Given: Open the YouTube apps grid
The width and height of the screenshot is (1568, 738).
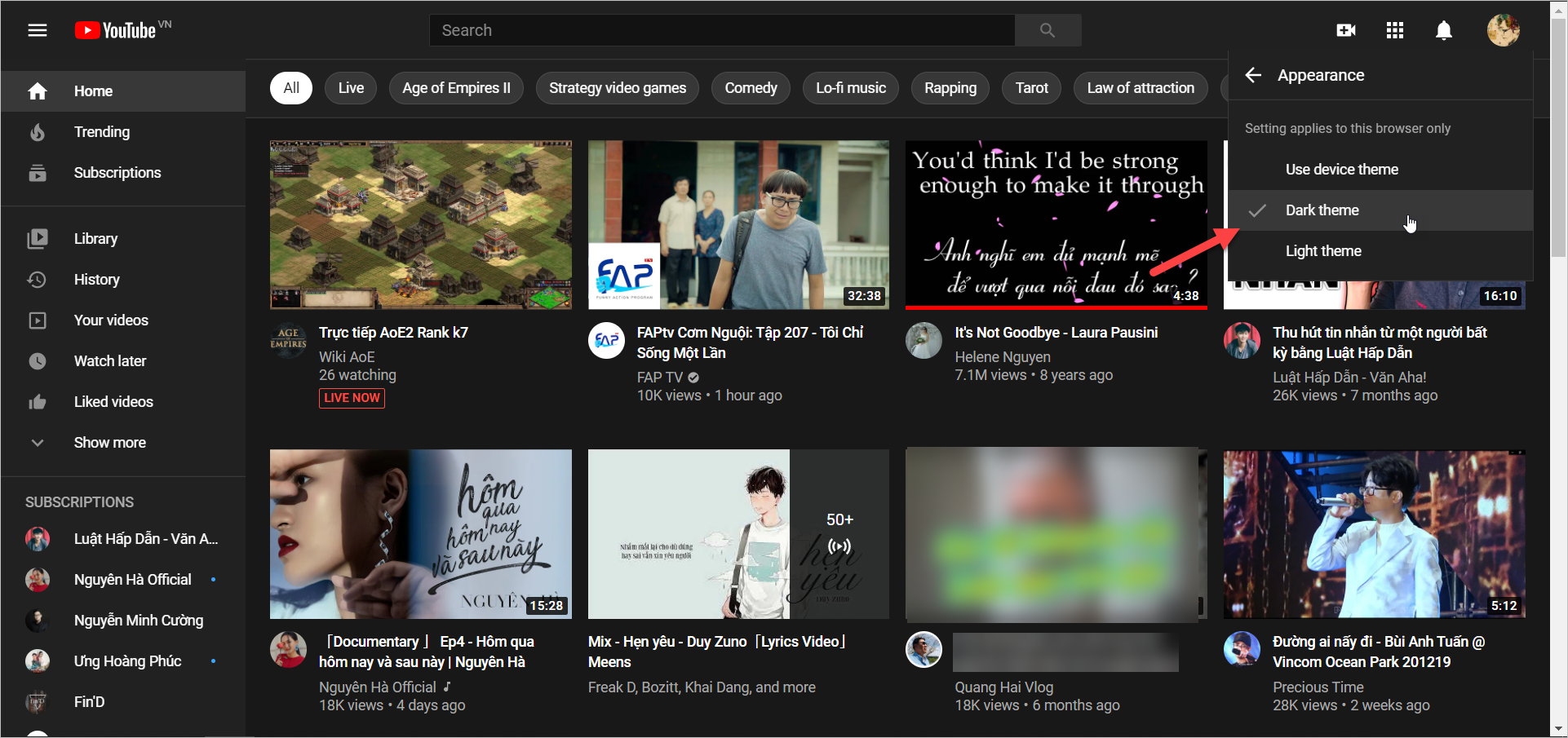Looking at the screenshot, I should (x=1394, y=30).
